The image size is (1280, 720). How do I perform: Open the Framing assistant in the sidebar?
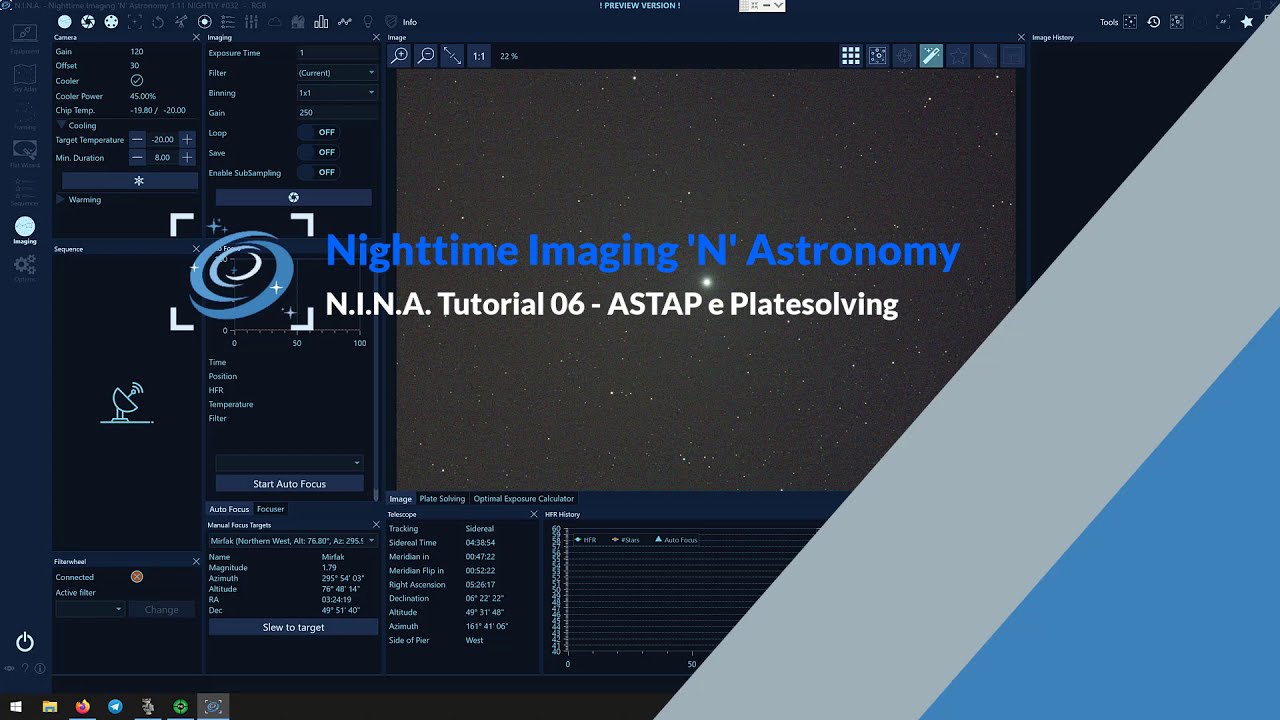pyautogui.click(x=25, y=118)
